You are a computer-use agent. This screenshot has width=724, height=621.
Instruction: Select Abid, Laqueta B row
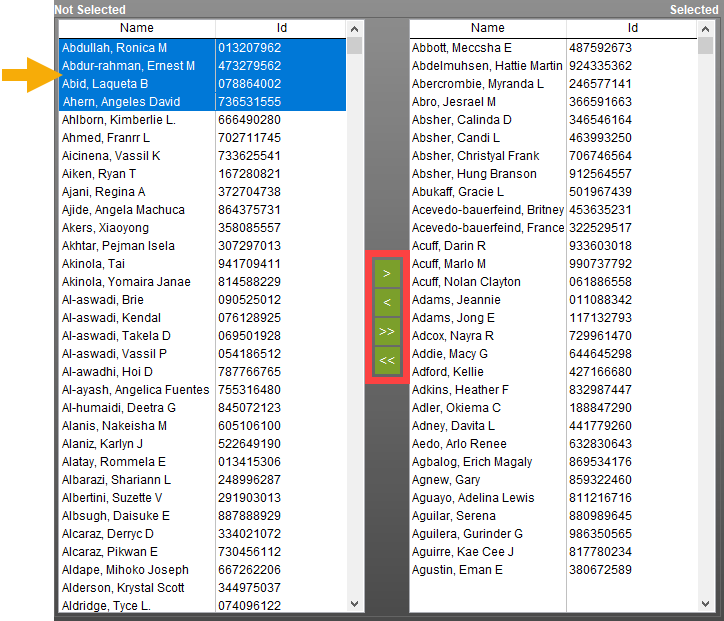tap(202, 84)
